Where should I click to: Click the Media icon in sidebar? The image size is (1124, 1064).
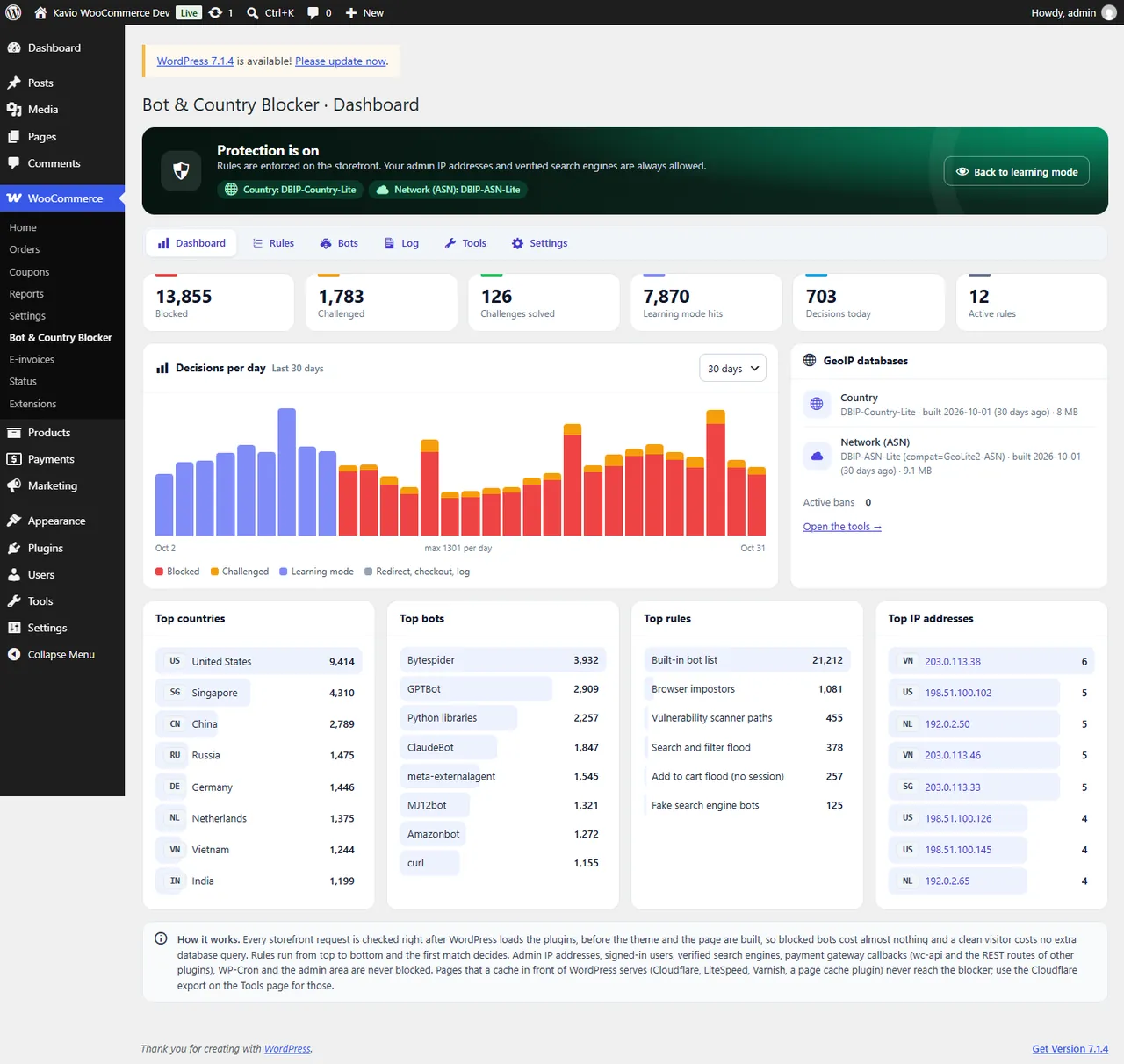14,109
